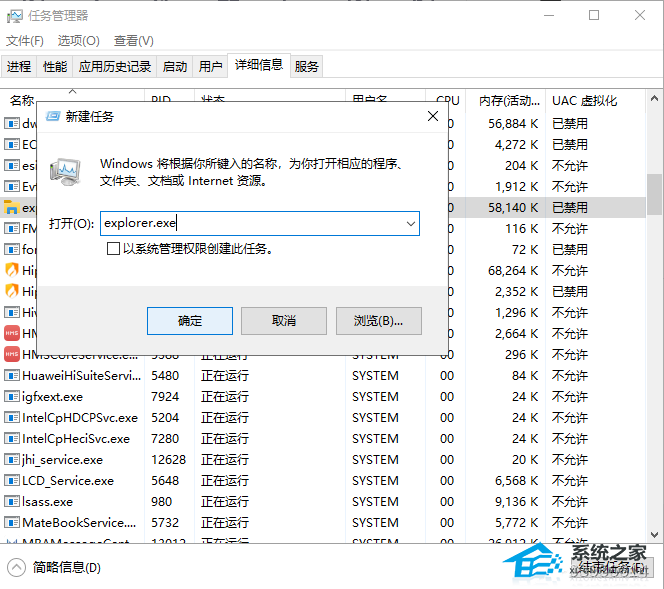The height and width of the screenshot is (589, 664).
Task: Click the dw process icon in the first row
Action: click(x=12, y=123)
